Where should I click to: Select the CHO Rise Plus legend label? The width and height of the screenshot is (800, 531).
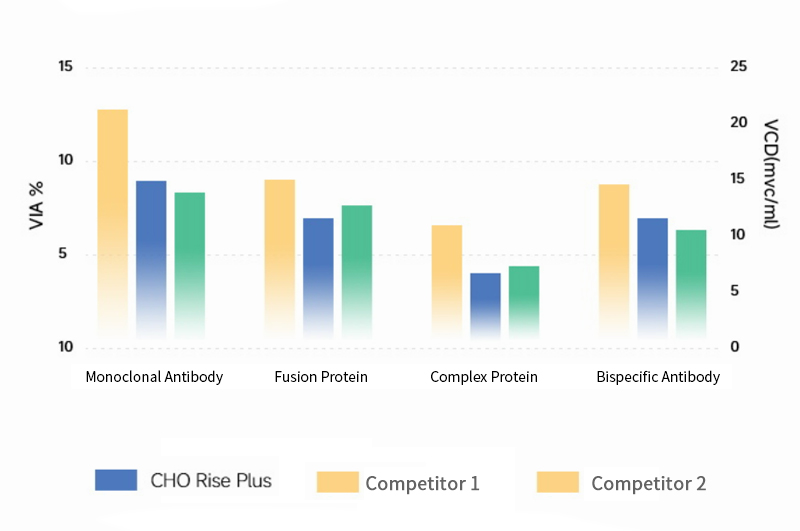210,481
